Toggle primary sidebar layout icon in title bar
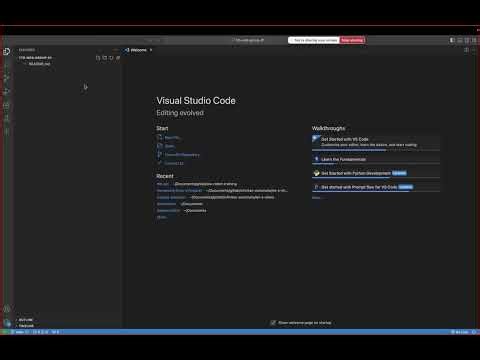 click(x=452, y=40)
